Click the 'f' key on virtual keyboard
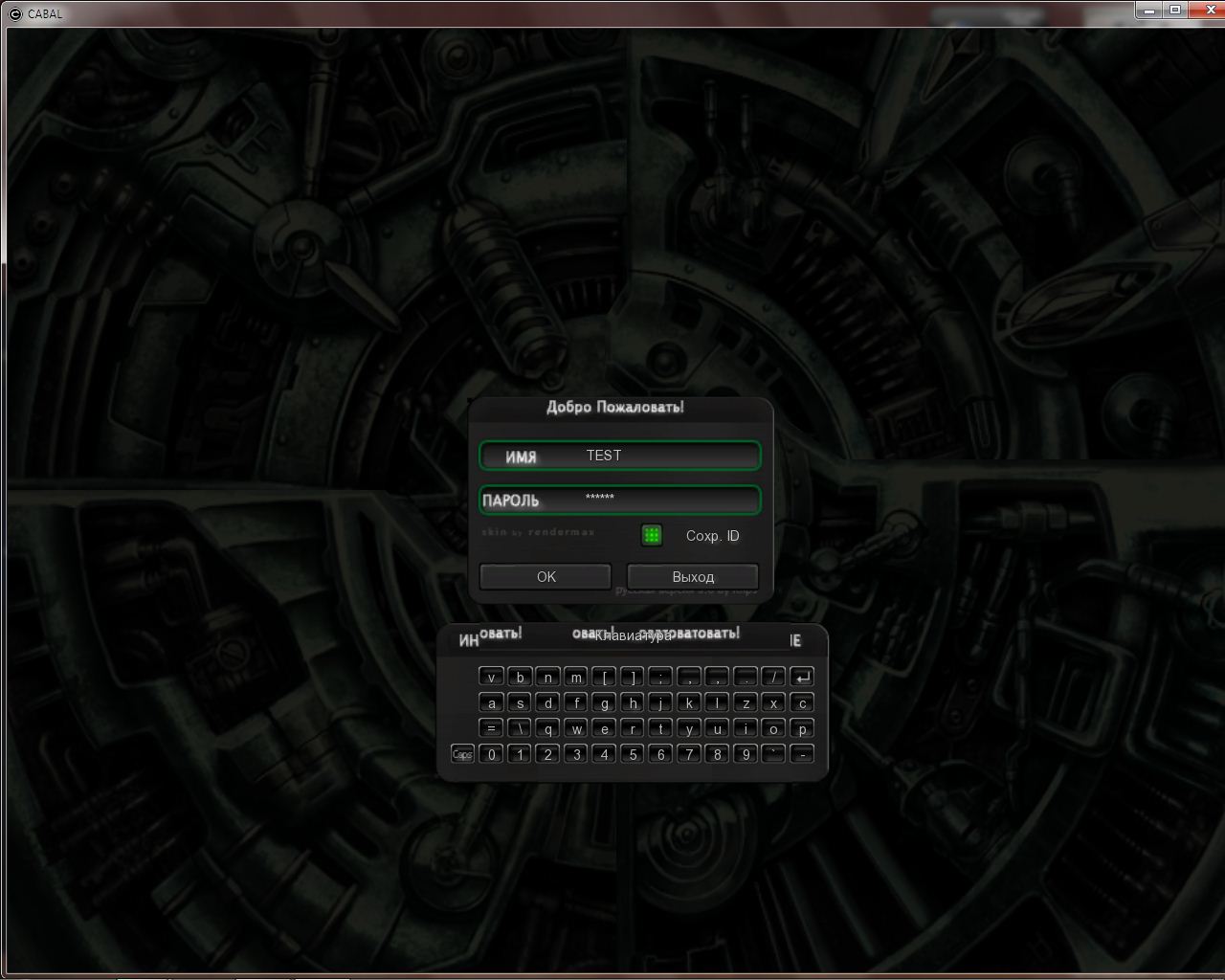 pyautogui.click(x=576, y=702)
